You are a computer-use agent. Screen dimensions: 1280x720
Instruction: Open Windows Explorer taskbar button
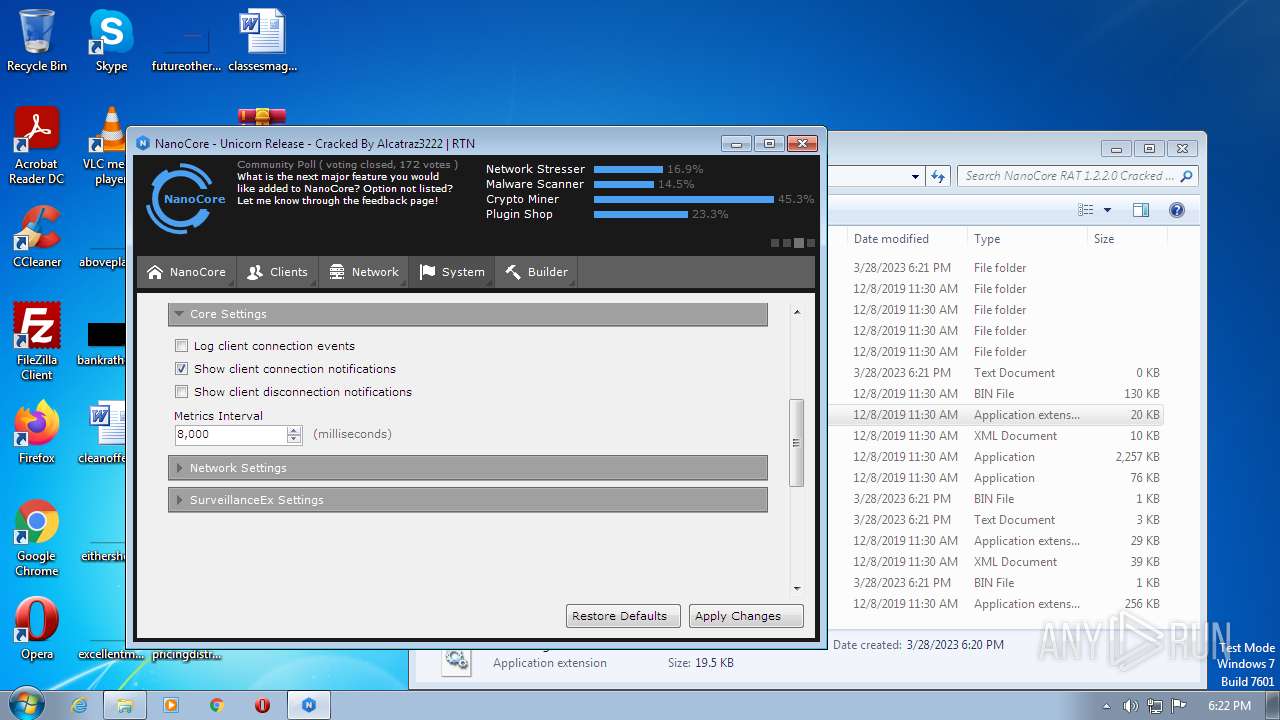coord(125,705)
